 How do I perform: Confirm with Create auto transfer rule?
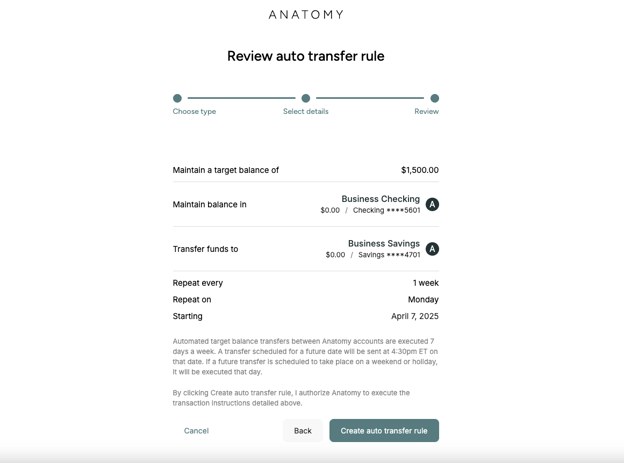pos(384,431)
